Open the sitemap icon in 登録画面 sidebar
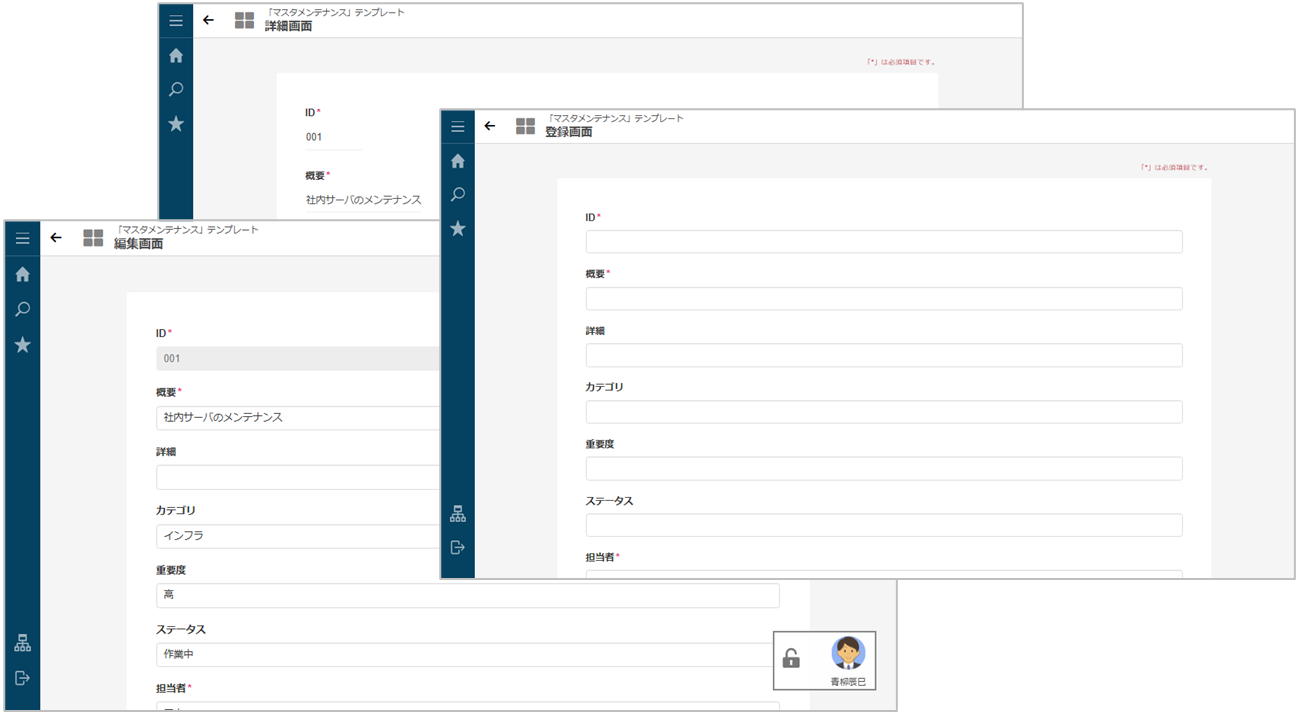 [x=458, y=514]
